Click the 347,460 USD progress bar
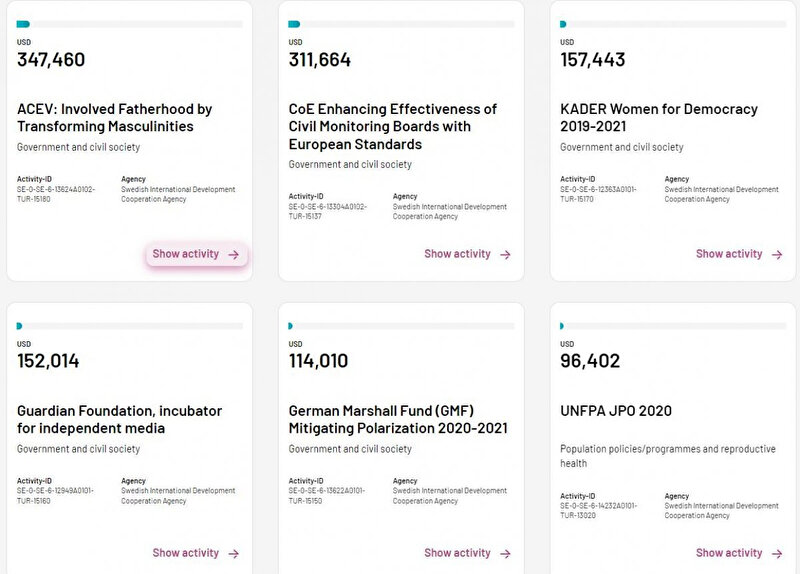Image resolution: width=800 pixels, height=574 pixels. pyautogui.click(x=130, y=24)
